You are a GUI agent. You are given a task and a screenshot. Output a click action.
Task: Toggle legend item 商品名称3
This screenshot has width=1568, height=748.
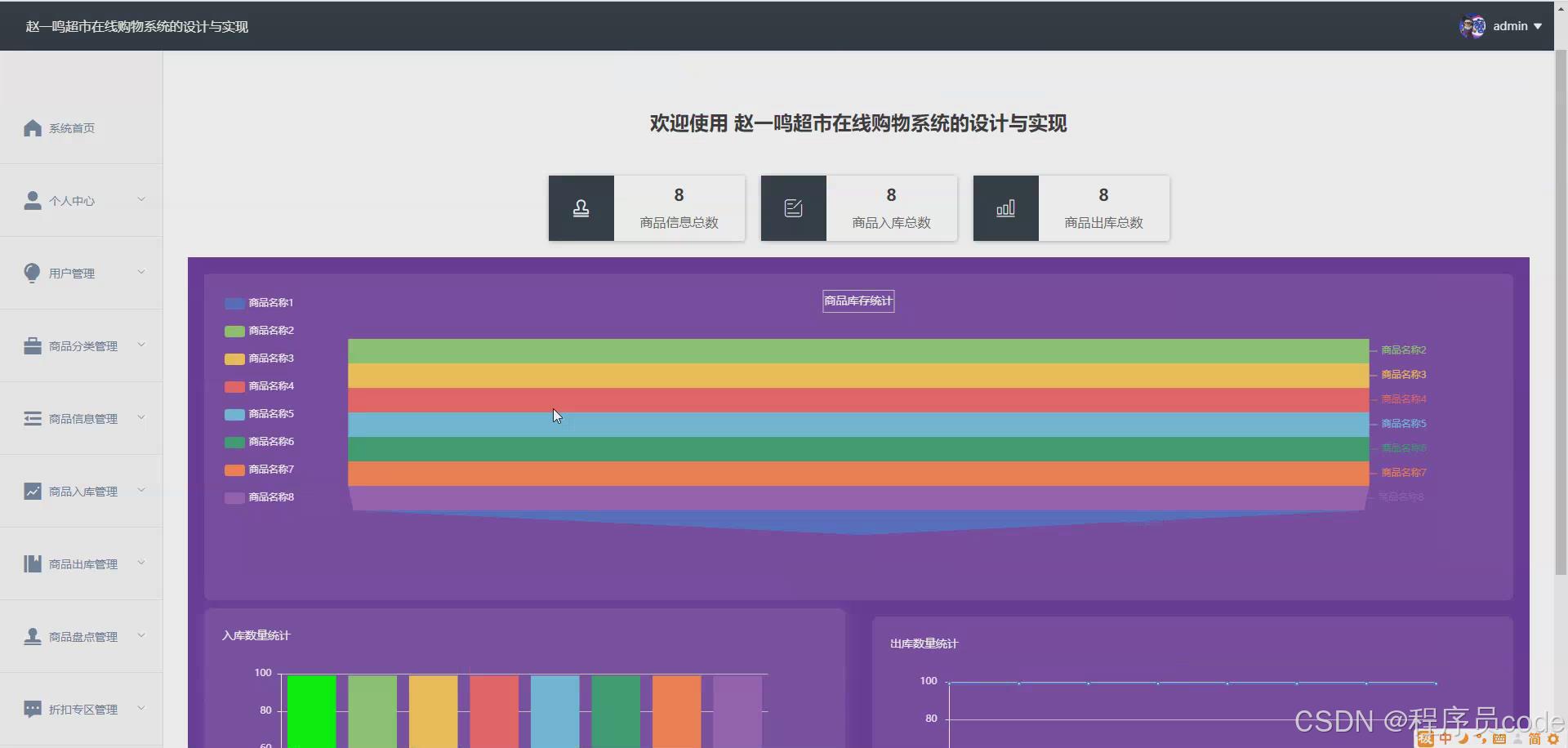pos(259,358)
